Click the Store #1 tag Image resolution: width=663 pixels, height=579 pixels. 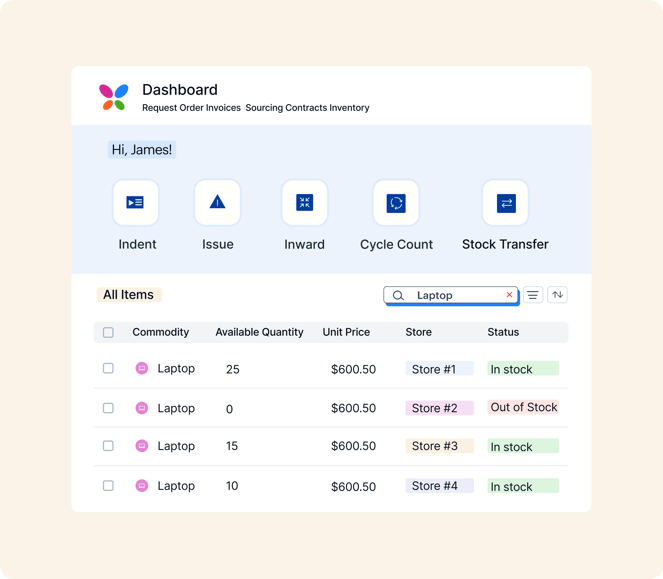[x=439, y=369]
